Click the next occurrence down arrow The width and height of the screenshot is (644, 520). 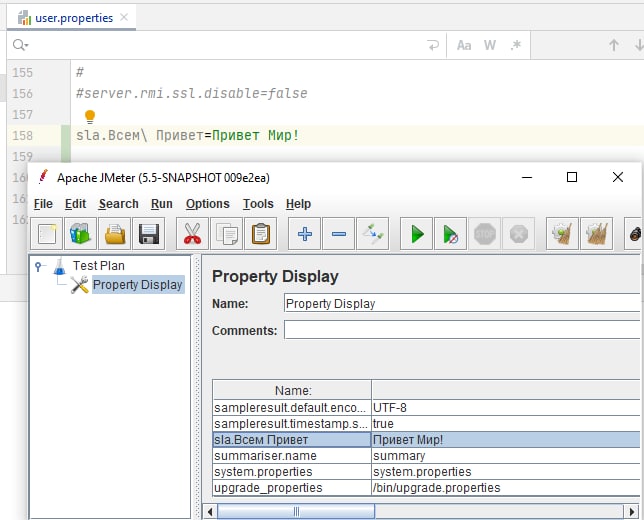pyautogui.click(x=639, y=45)
